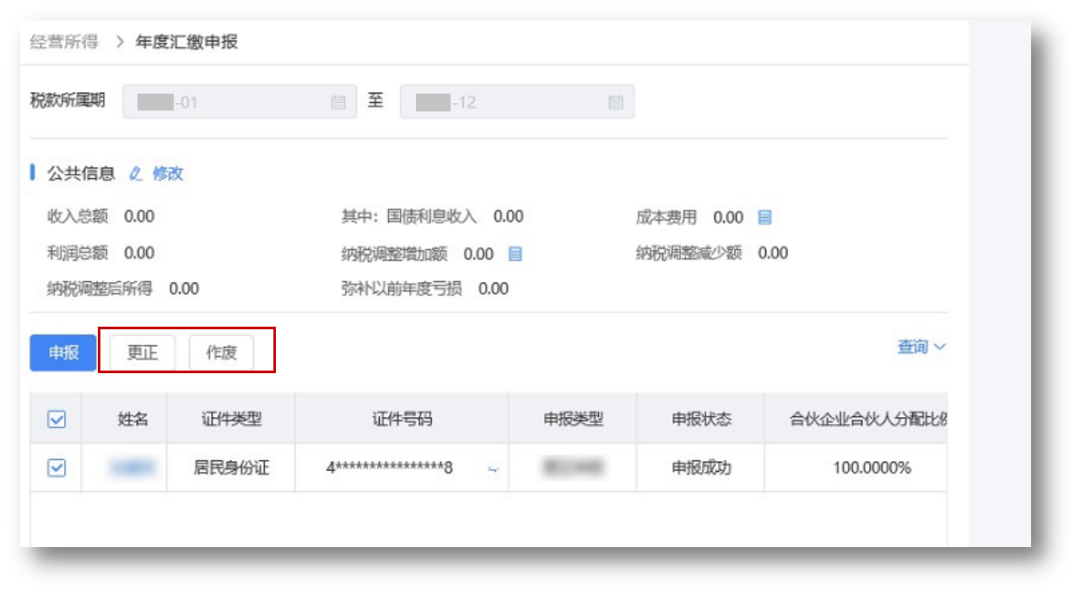Go to 经营所得 breadcrumb
Viewport: 1080px width, 596px height.
tap(64, 42)
